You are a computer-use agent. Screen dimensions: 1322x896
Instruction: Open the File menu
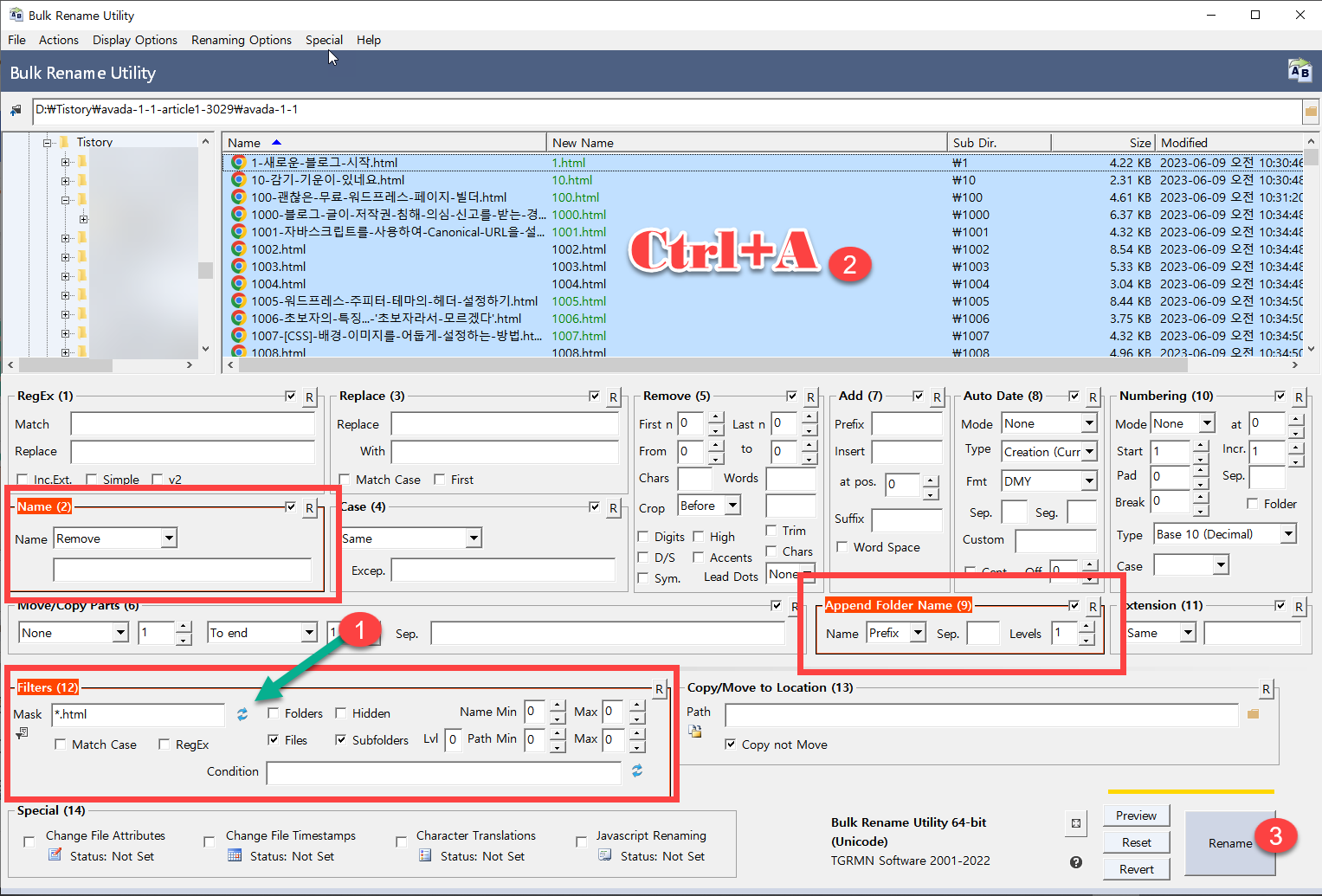point(16,40)
